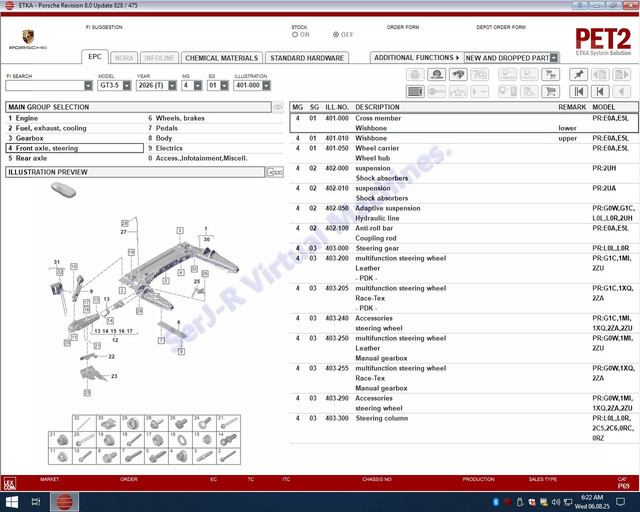Open the FI Search dropdown arrow

(88, 85)
